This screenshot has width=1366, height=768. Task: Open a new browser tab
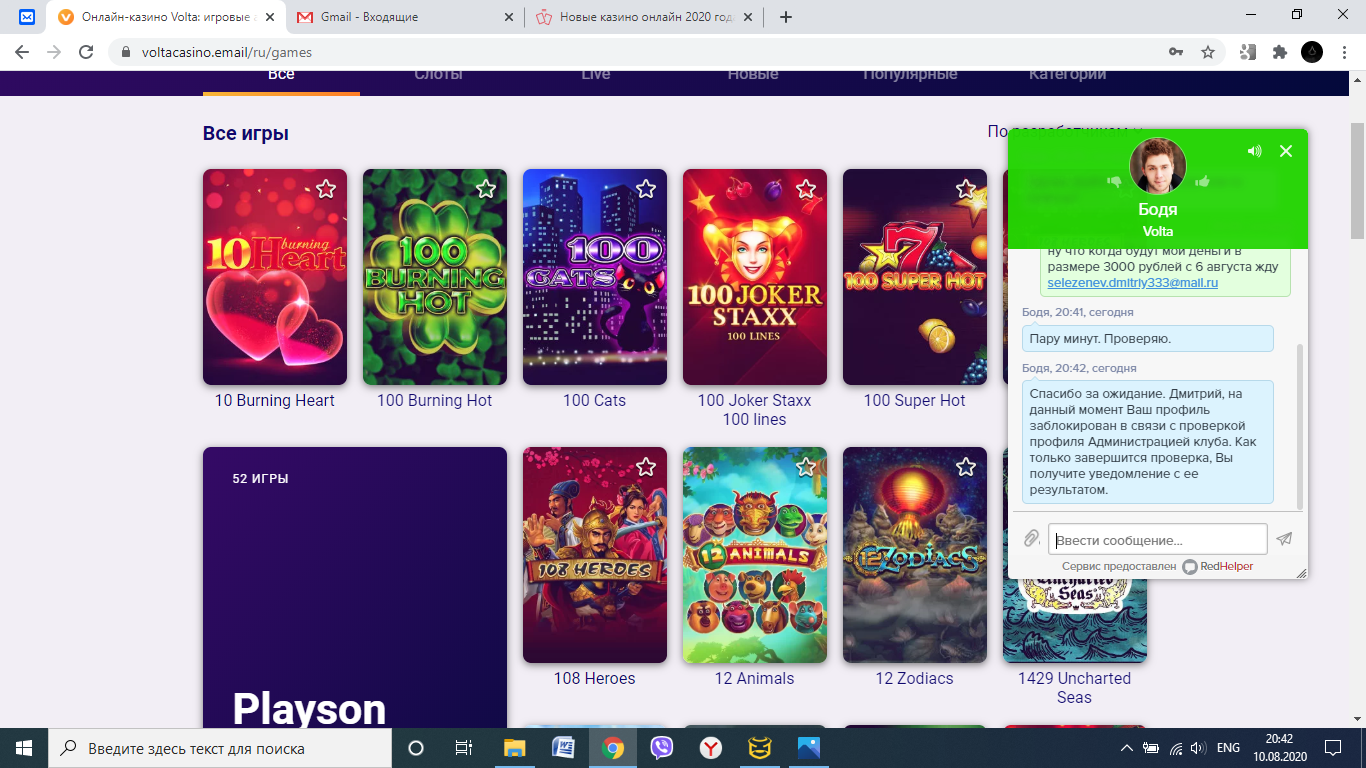[786, 17]
